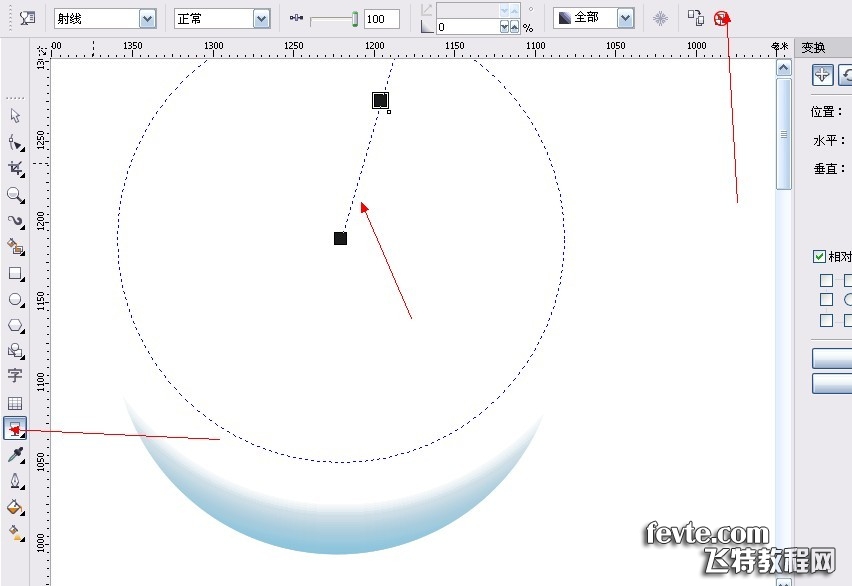Click the Freeze transparency snowflake icon
The image size is (852, 586).
(660, 18)
